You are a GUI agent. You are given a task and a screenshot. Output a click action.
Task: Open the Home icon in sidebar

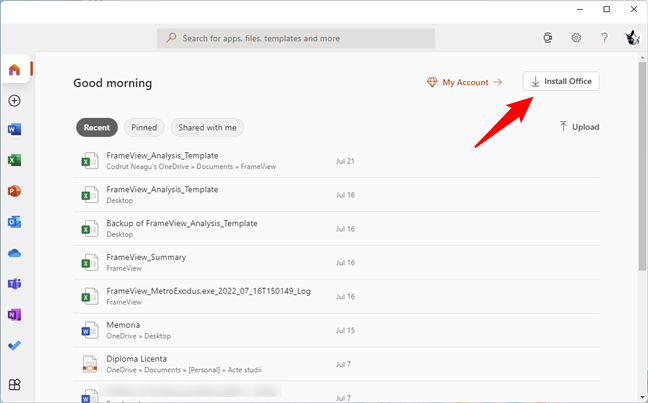(14, 69)
